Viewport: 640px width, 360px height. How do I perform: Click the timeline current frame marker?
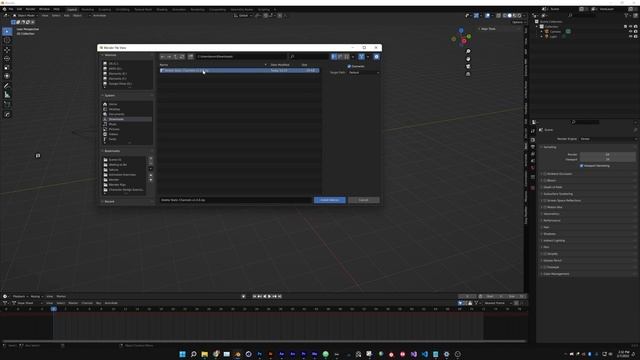point(53,309)
